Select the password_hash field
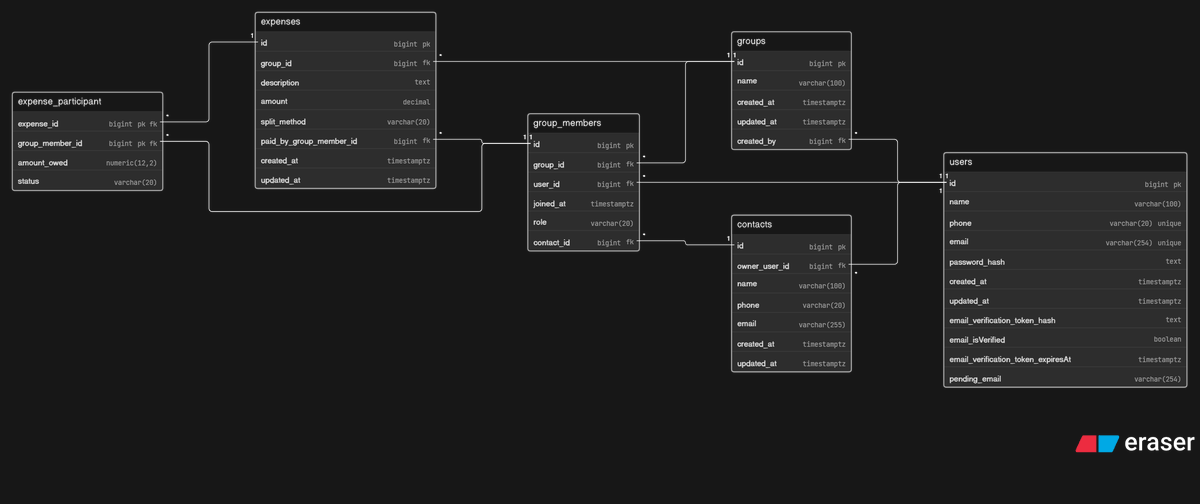 coord(1065,262)
